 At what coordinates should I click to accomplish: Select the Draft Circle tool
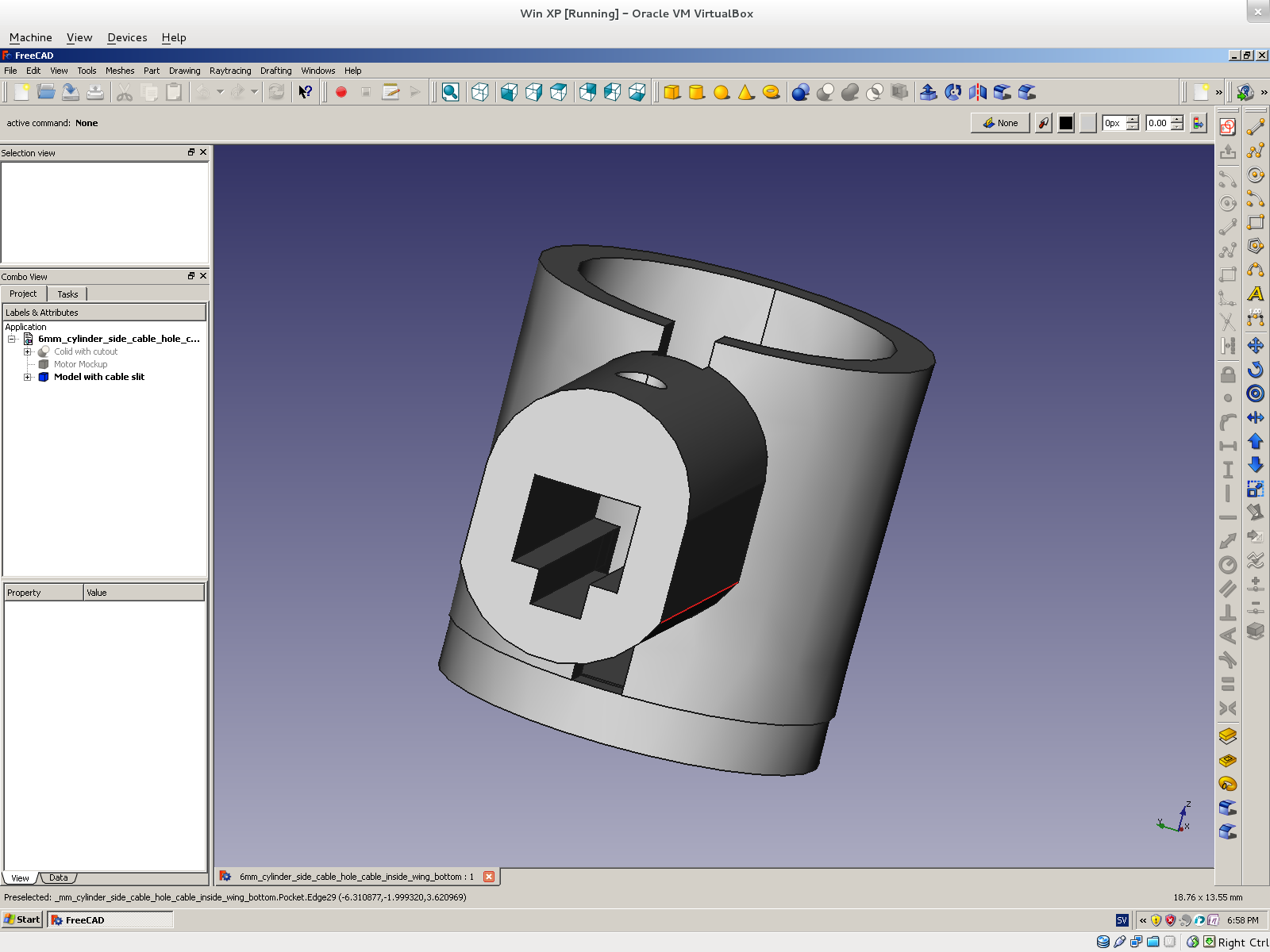(1256, 175)
